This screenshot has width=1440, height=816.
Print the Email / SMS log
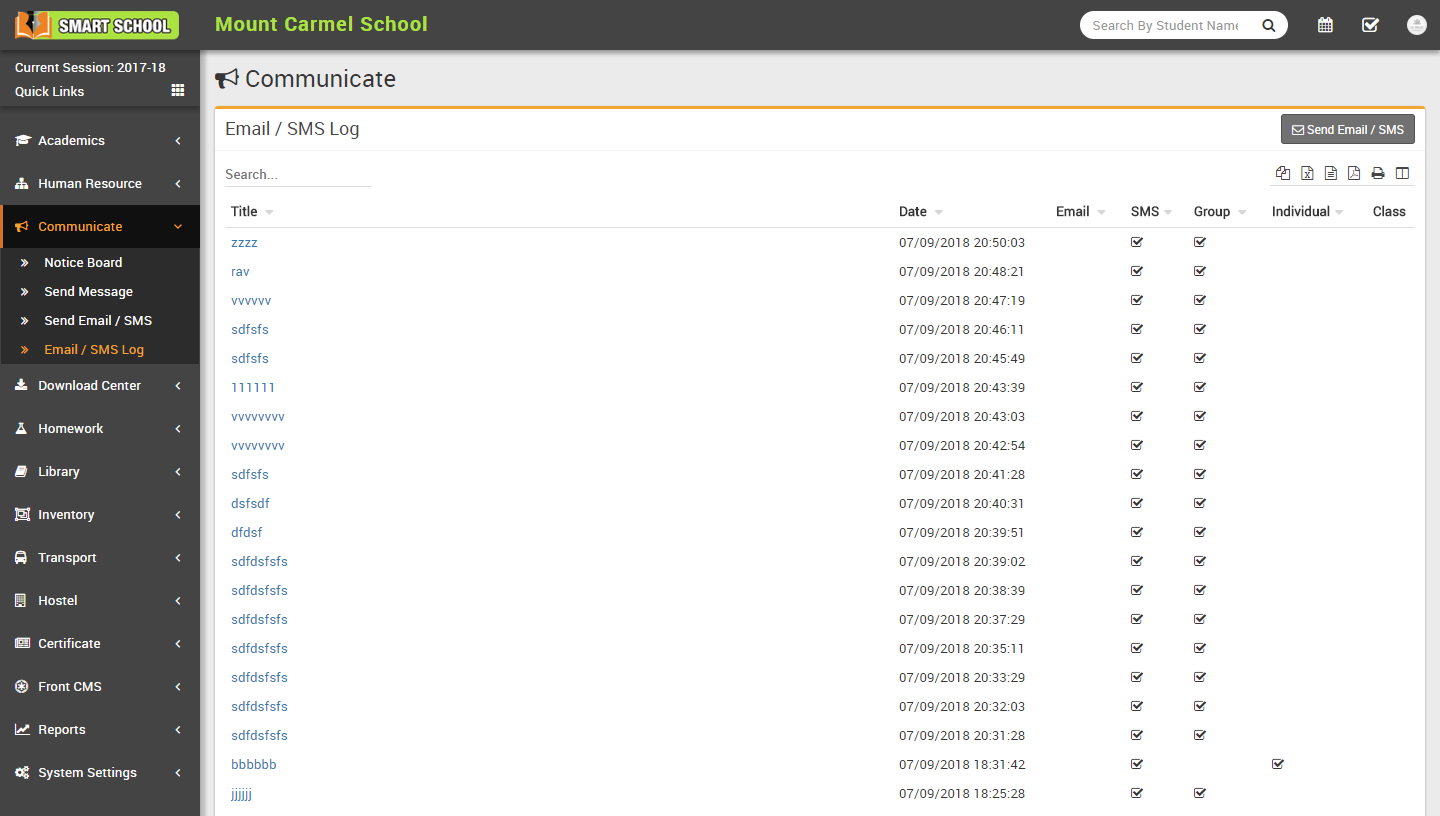(x=1378, y=173)
